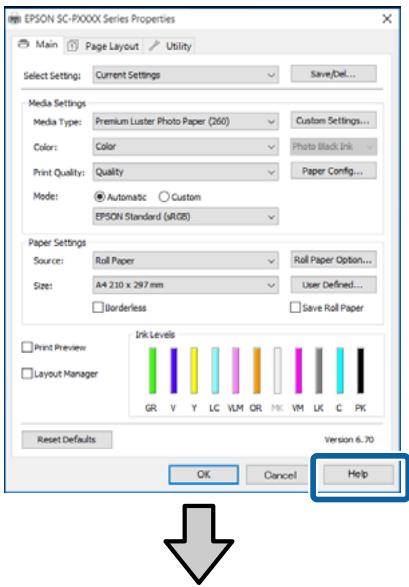Switch to the Utility tab

coord(171,46)
